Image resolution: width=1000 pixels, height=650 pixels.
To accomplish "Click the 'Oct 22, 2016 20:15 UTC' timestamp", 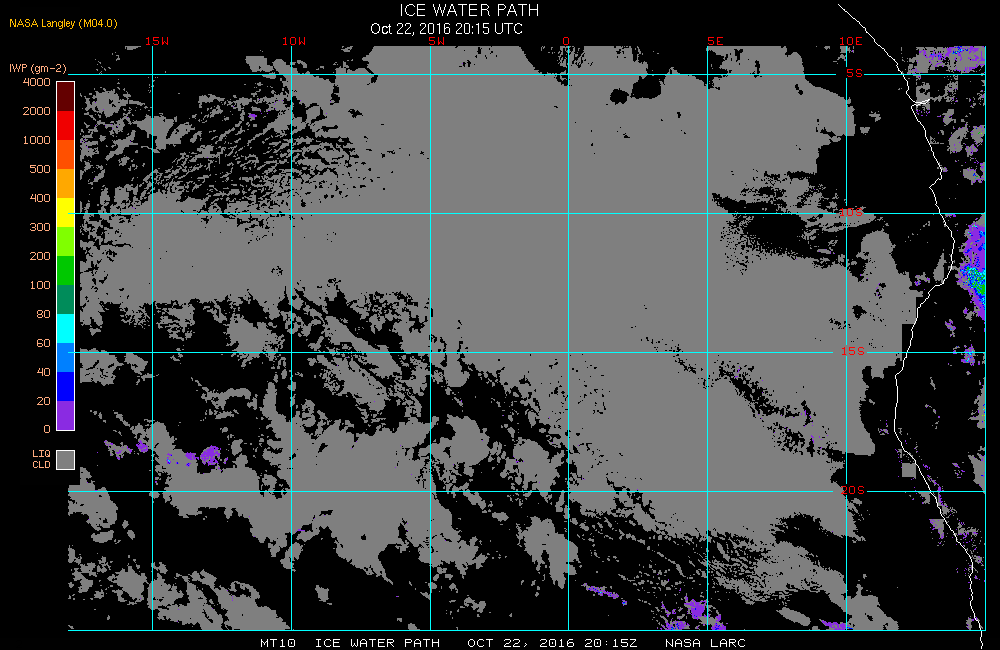I will click(x=446, y=29).
